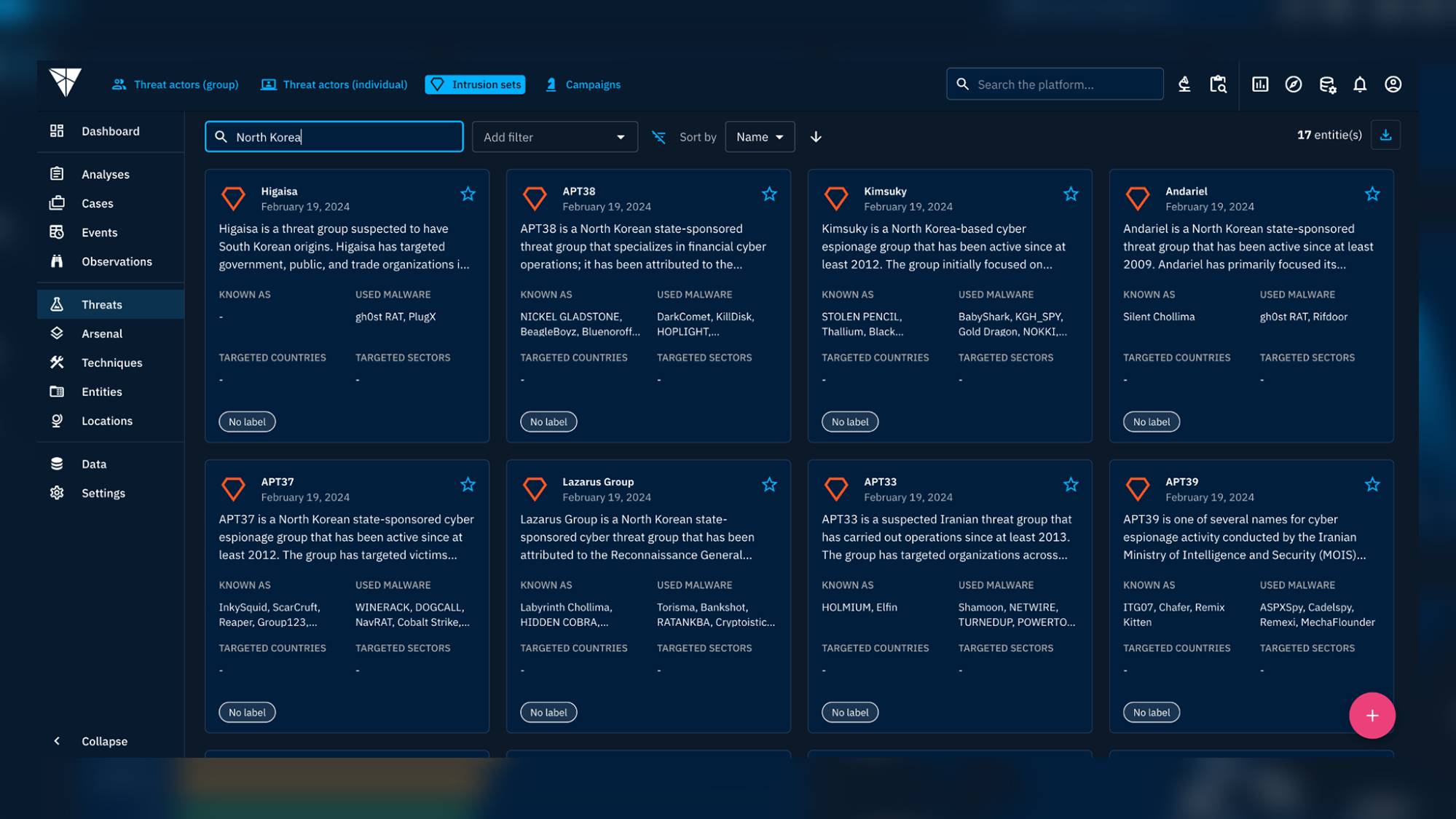Click the North Korea search field

(334, 137)
